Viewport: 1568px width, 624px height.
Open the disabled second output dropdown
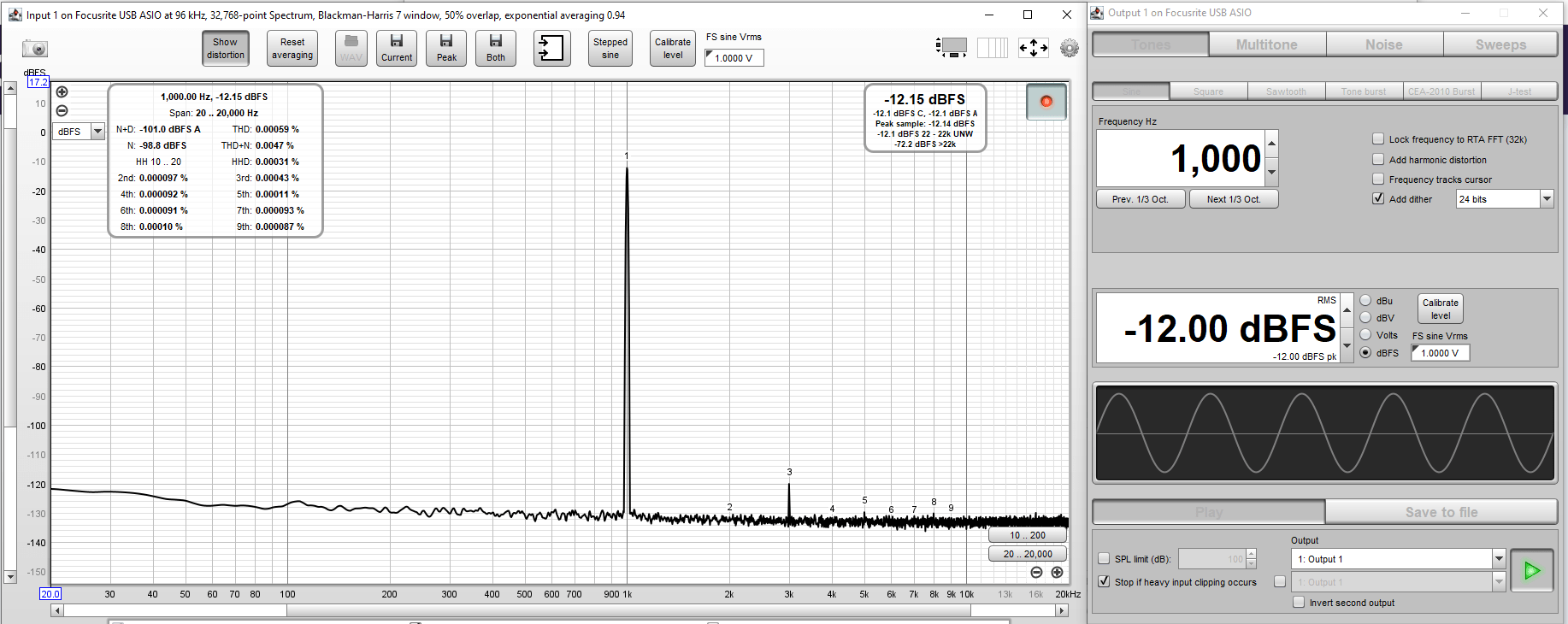(x=1499, y=582)
